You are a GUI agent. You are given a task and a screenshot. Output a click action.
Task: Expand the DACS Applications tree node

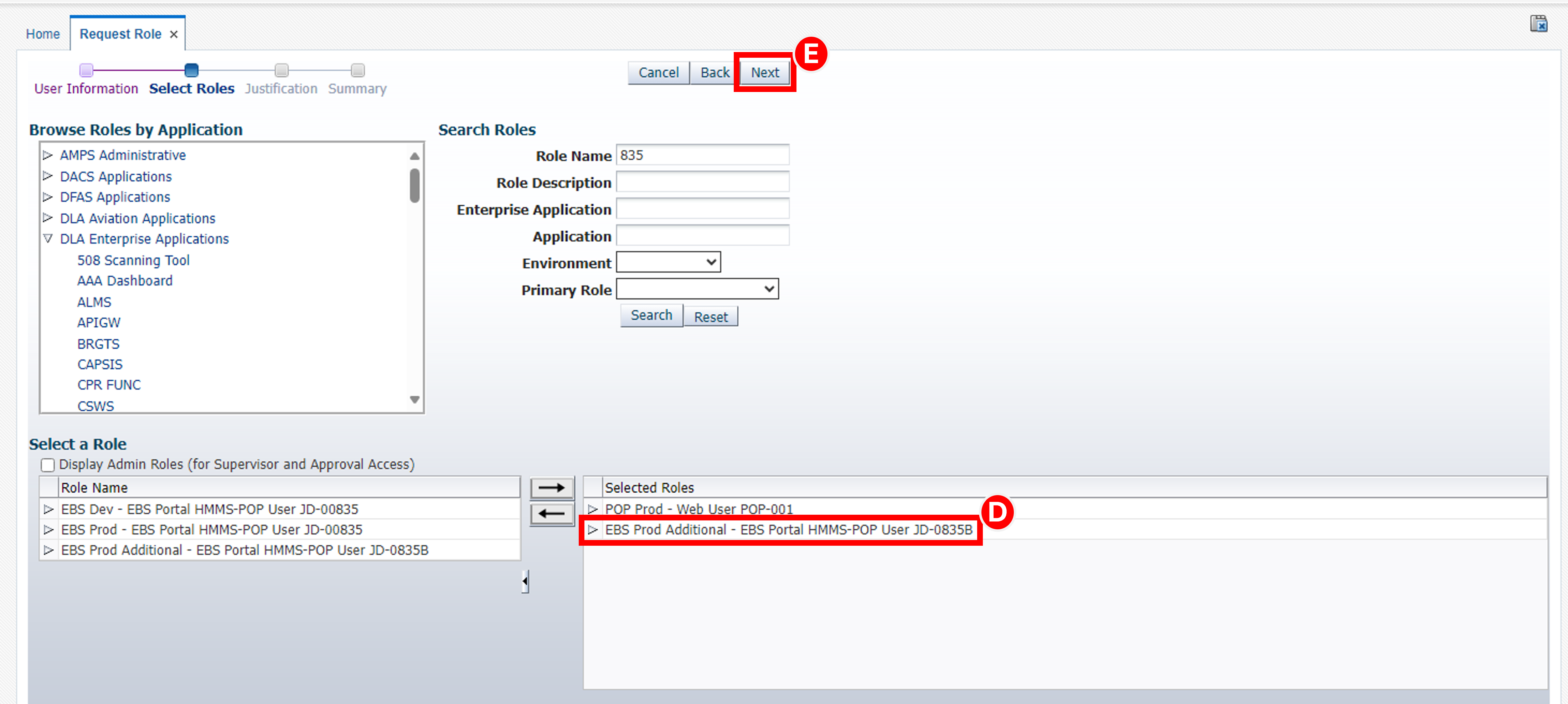coord(48,176)
